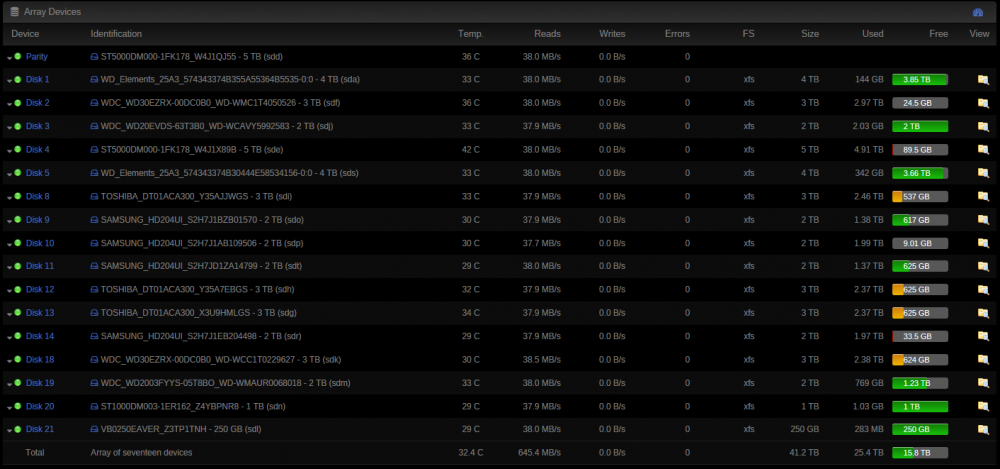Open the dropdown arrow beside Disk 14

[10, 337]
